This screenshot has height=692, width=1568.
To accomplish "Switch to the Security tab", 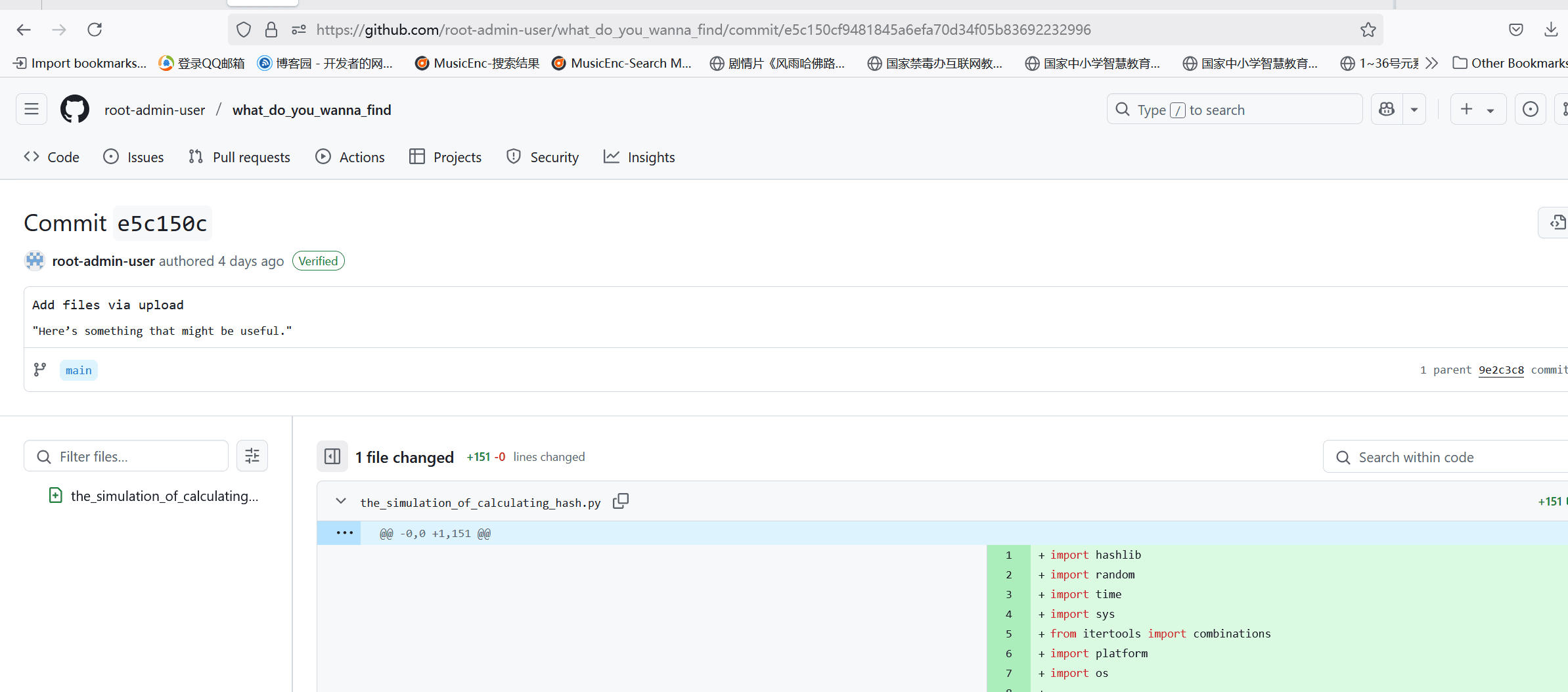I will [x=543, y=157].
